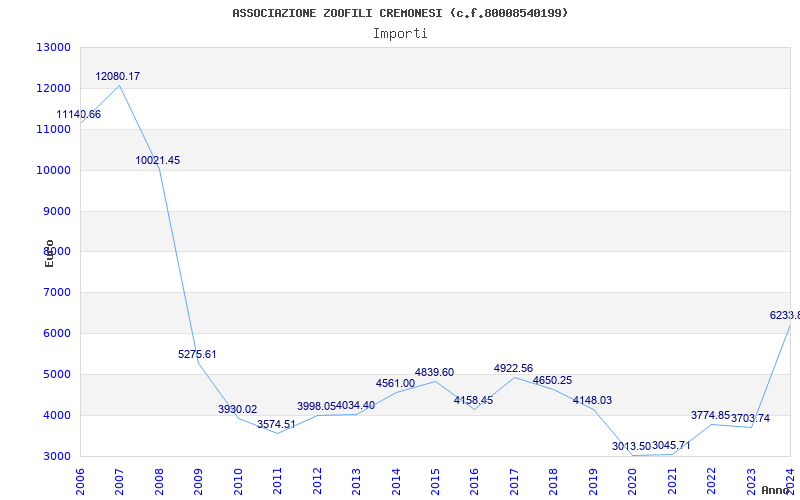The image size is (800, 500).
Task: Click the 2009 x-axis year label
Action: [x=198, y=482]
